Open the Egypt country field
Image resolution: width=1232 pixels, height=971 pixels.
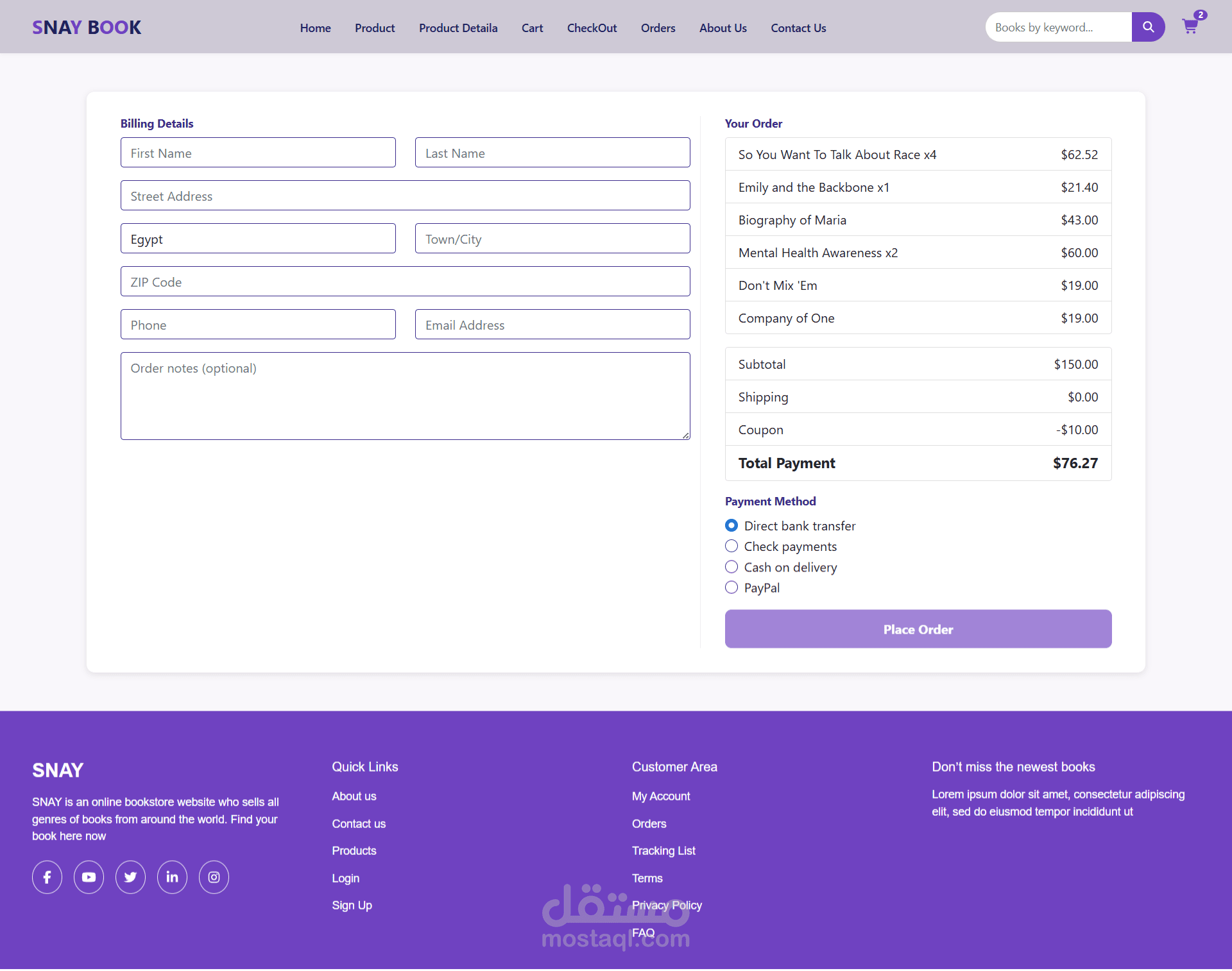coord(258,239)
